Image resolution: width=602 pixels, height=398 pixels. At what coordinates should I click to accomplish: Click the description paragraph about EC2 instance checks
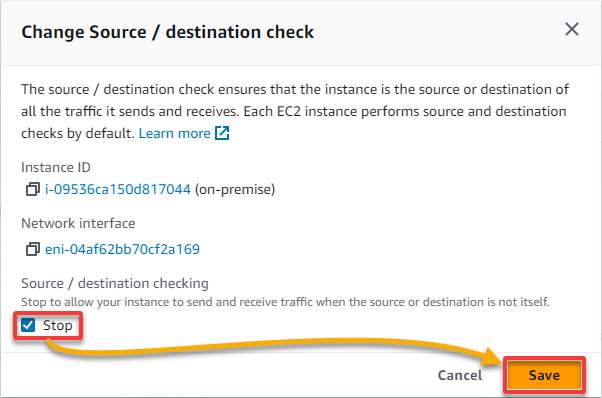(295, 111)
